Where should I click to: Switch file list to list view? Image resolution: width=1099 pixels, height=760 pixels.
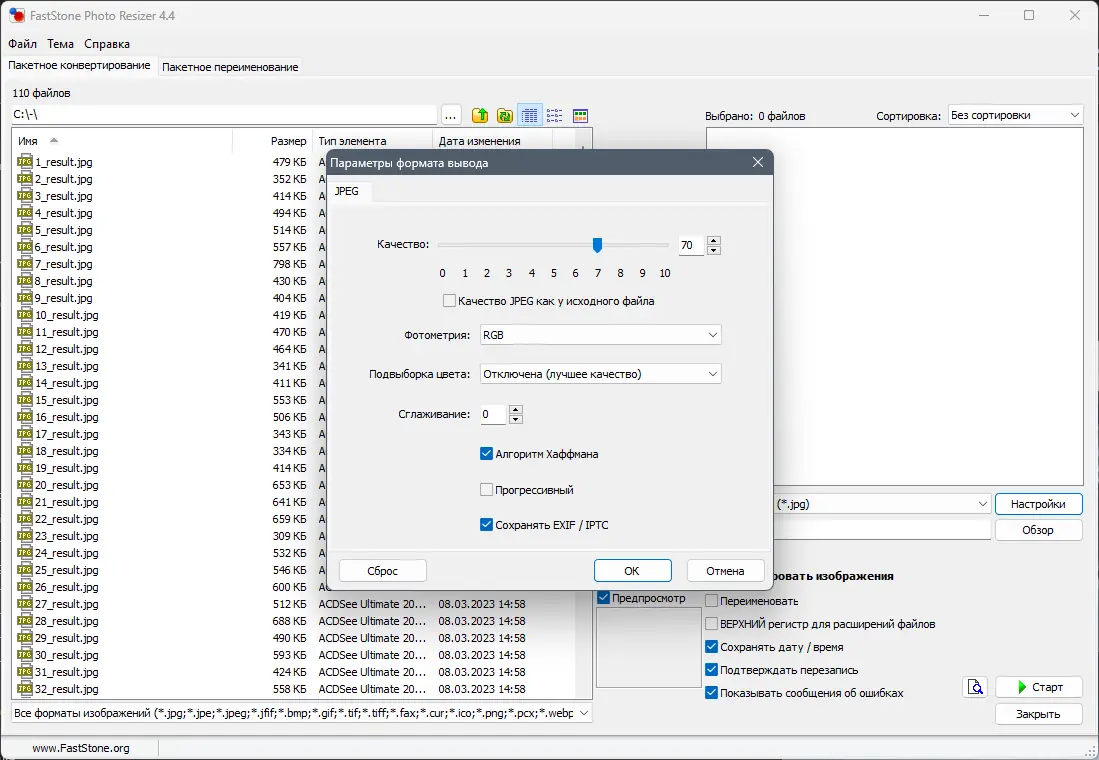554,116
